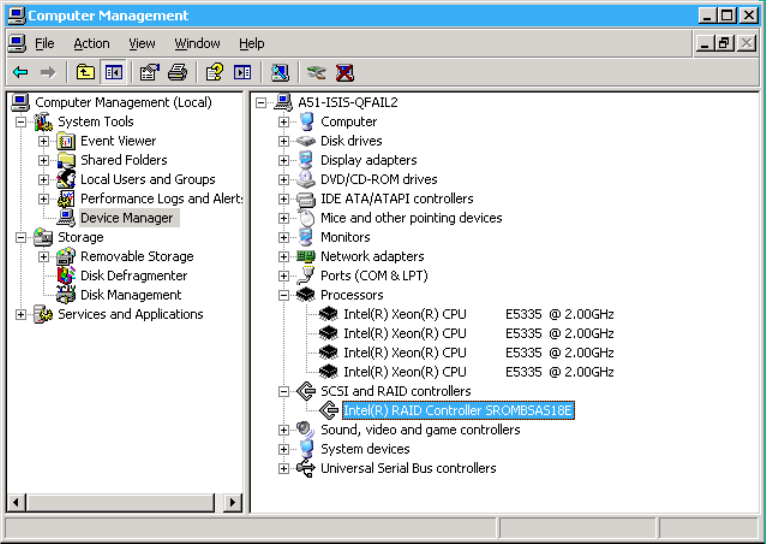Click the Up one level folder icon
The height and width of the screenshot is (544, 766).
click(x=85, y=73)
